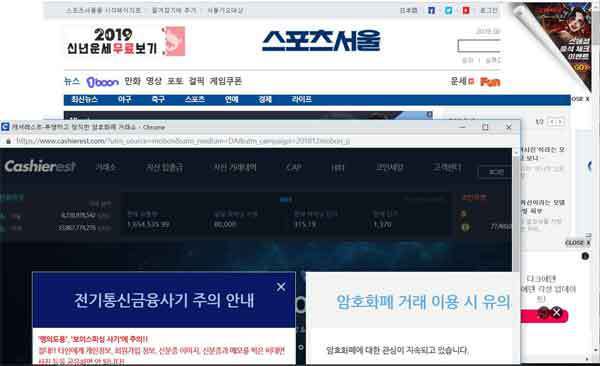Open the 포토 menu item
600x366 pixels.
tap(175, 81)
